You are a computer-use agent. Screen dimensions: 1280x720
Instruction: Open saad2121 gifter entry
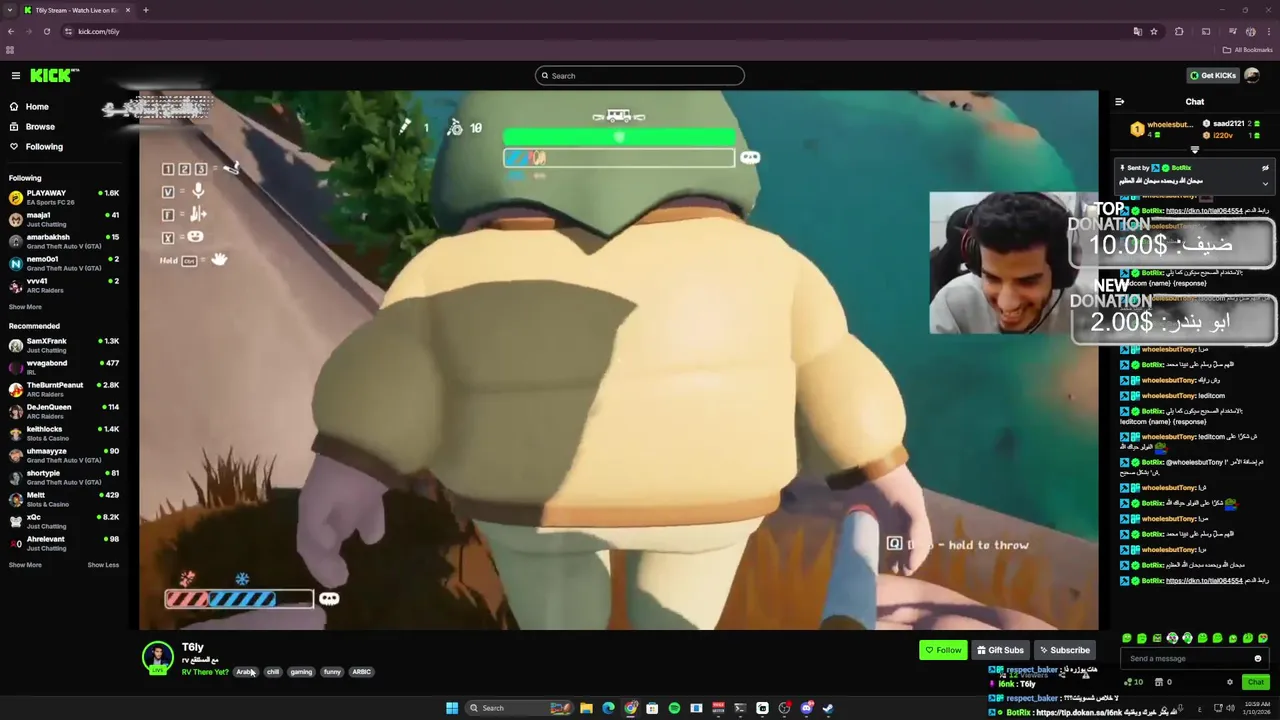[1229, 124]
